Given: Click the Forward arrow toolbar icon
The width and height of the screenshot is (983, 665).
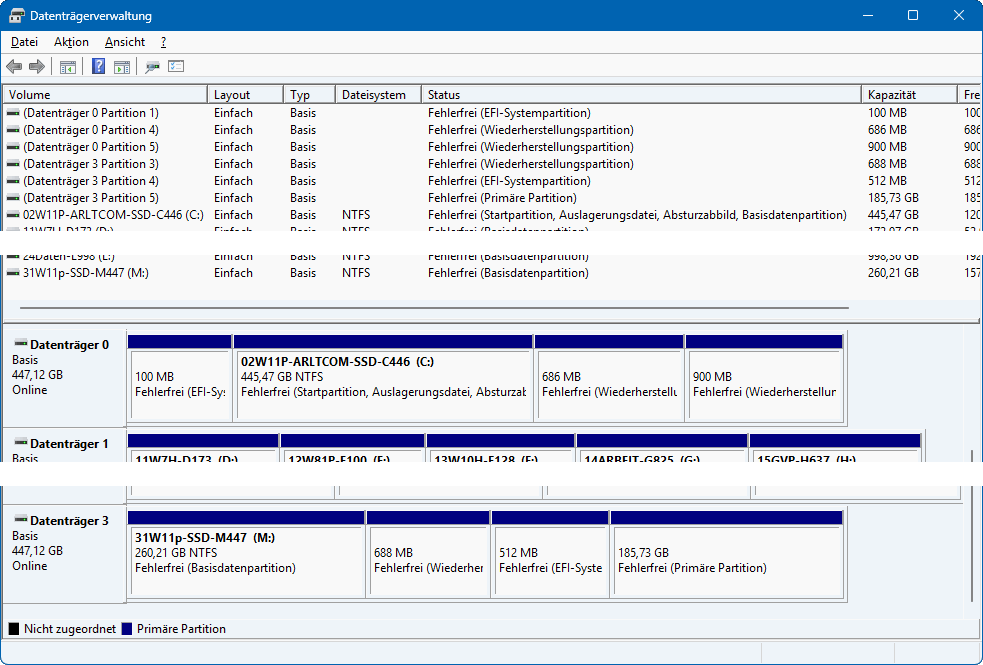Looking at the screenshot, I should coord(37,67).
